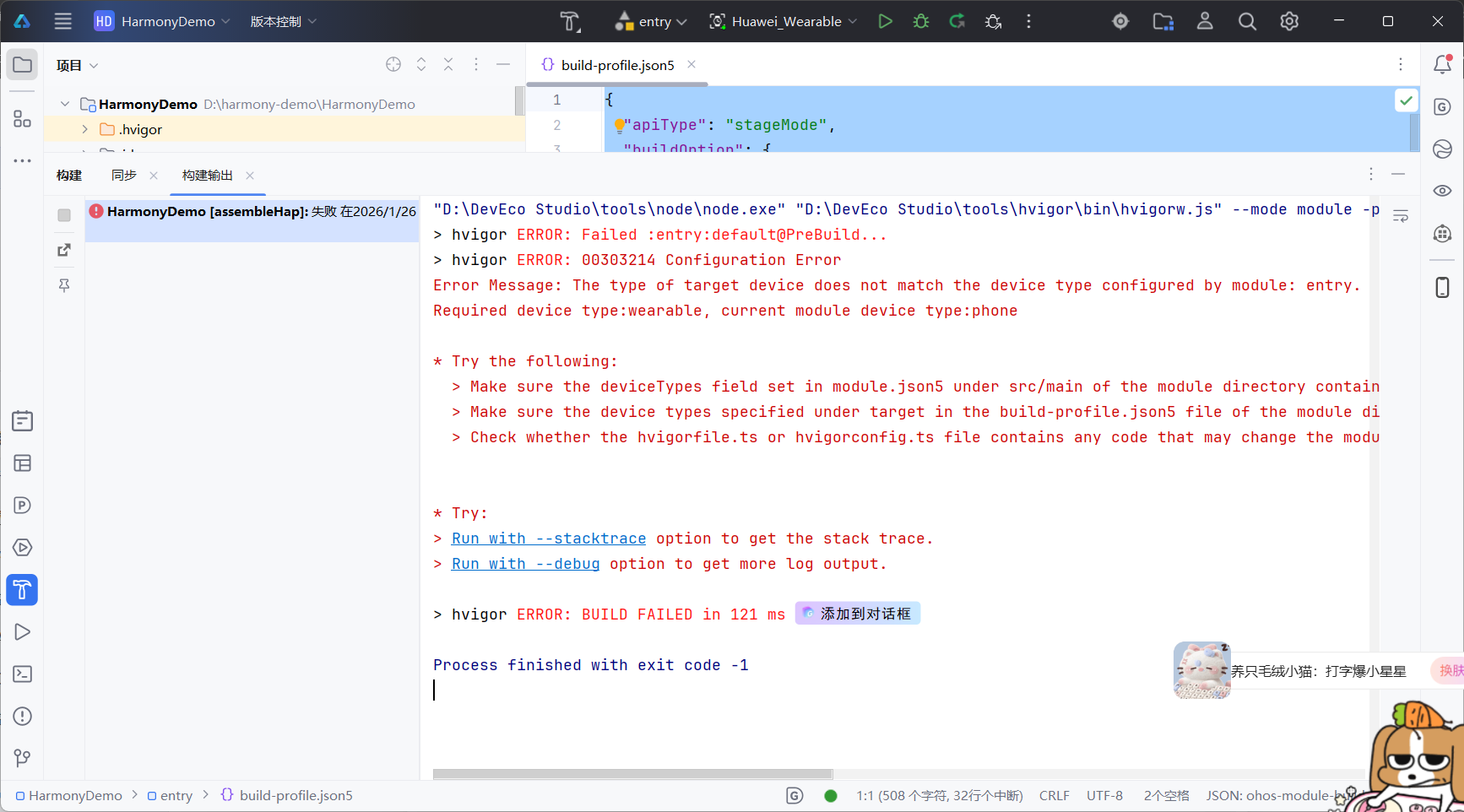This screenshot has width=1464, height=812.
Task: Open the HarmonyDemo project dropdown
Action: tap(161, 21)
